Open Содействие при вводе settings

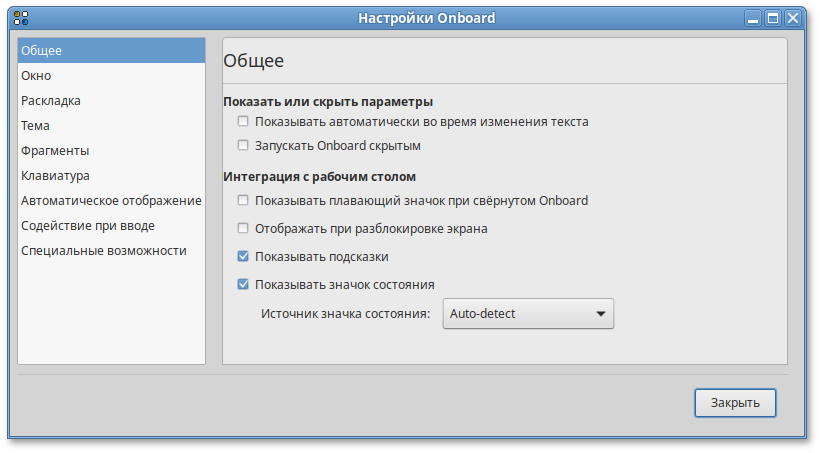[111, 226]
